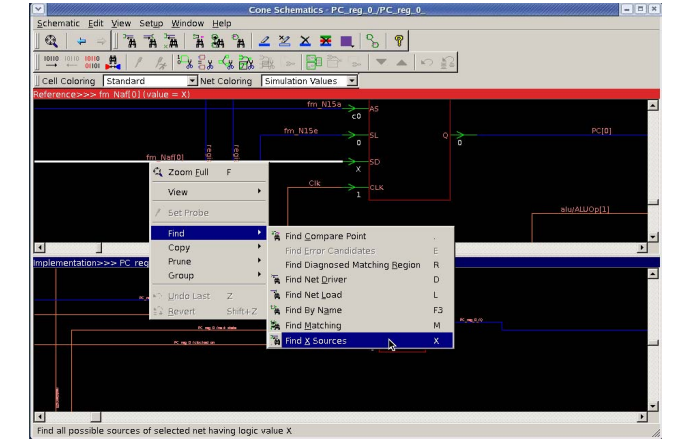Click the Implementation pane horizontal scrollbar thumb
Screen dimensions: 691x446
tap(96, 416)
